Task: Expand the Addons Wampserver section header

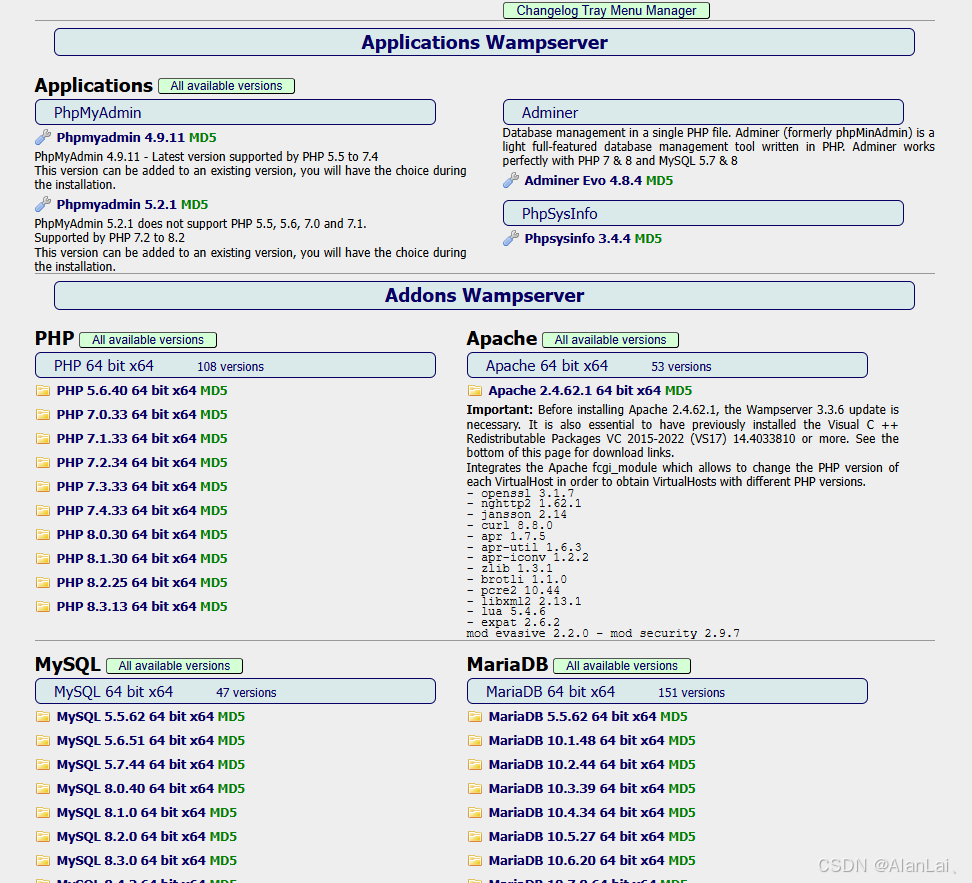Action: (x=484, y=295)
